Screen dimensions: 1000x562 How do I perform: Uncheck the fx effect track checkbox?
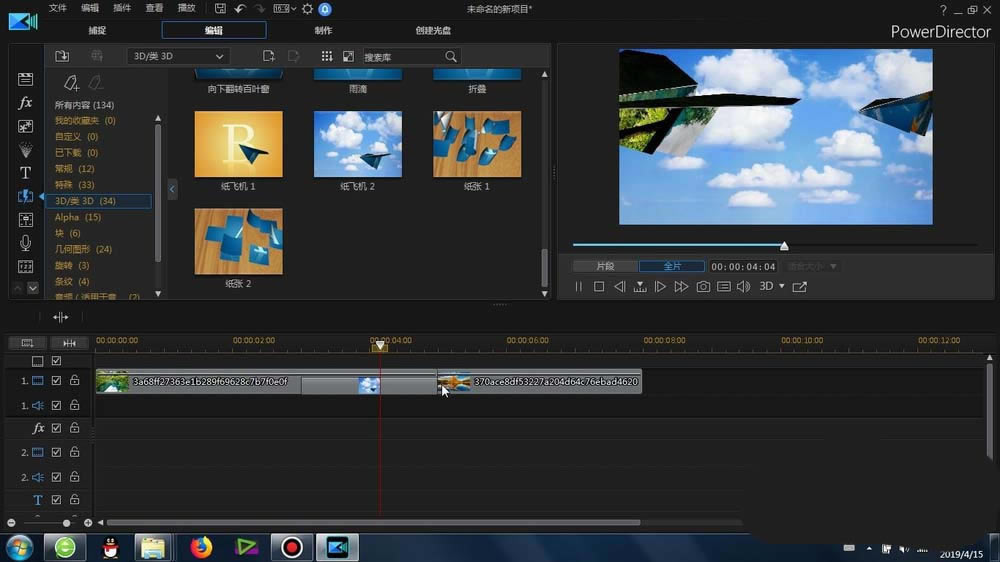tap(57, 428)
